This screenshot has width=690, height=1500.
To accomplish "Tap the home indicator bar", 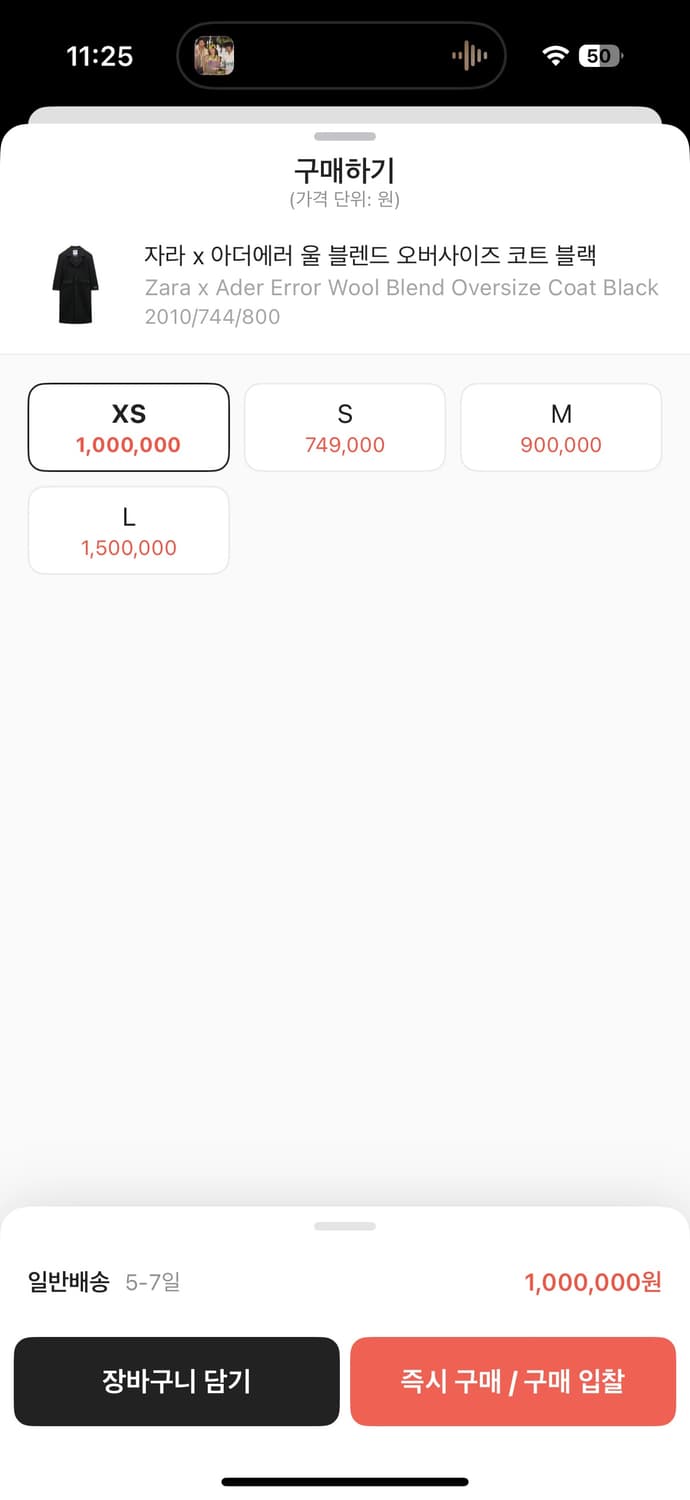I will pyautogui.click(x=345, y=1481).
